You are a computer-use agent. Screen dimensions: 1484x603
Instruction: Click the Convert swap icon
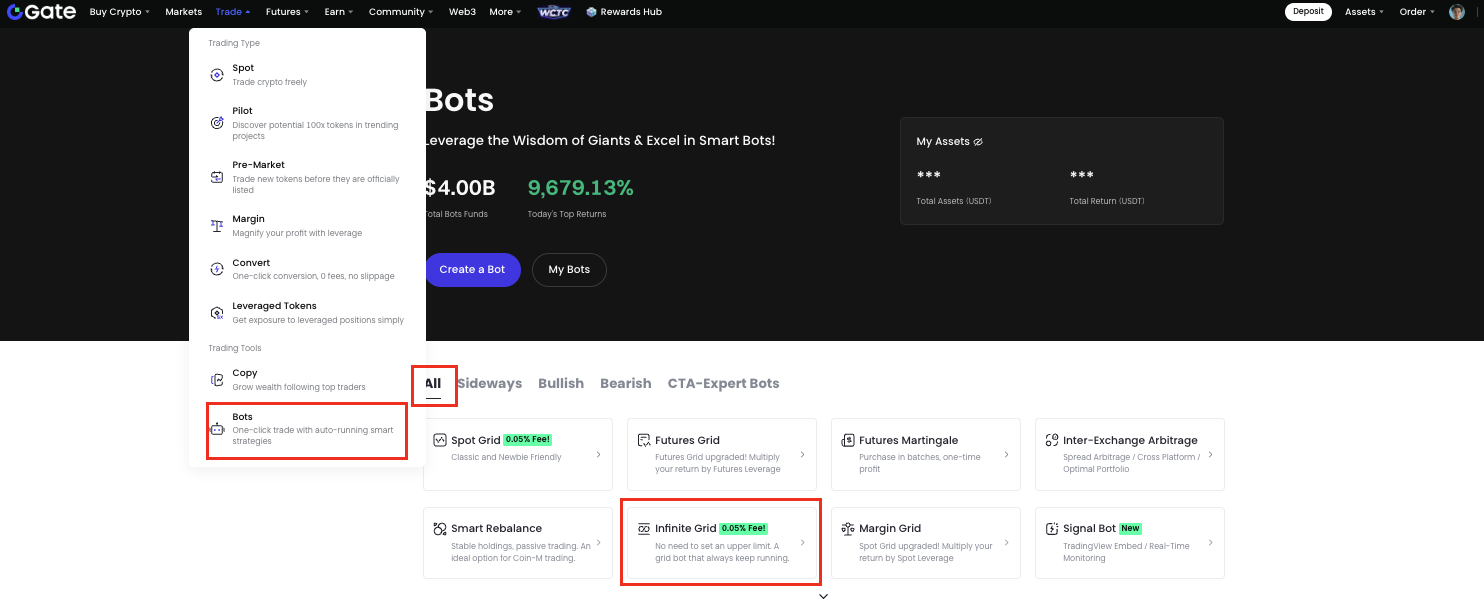tap(217, 269)
